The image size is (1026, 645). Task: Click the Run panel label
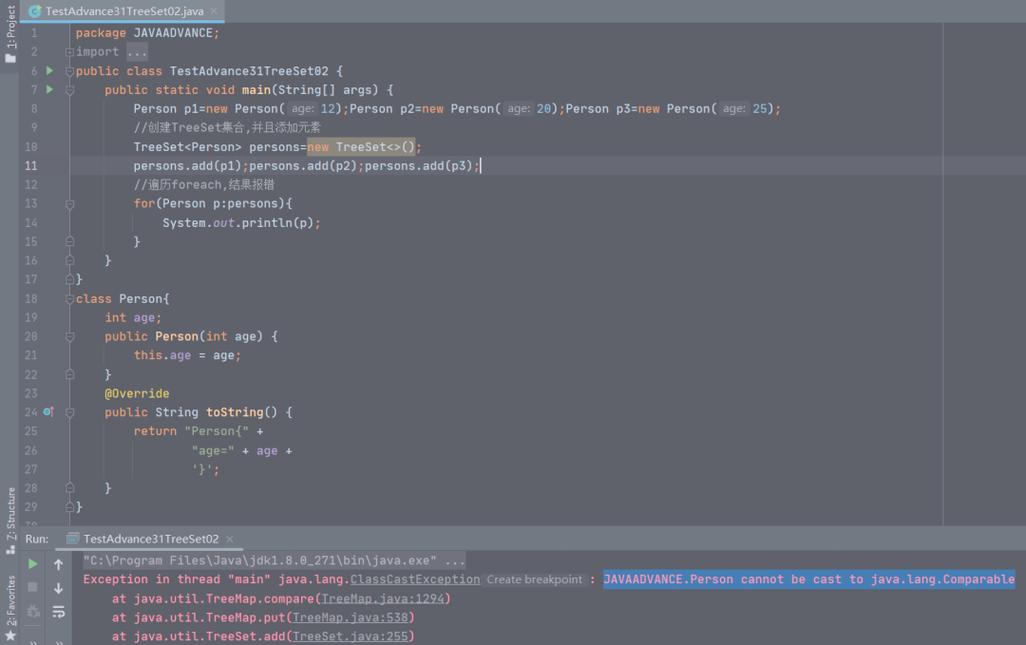tap(37, 539)
